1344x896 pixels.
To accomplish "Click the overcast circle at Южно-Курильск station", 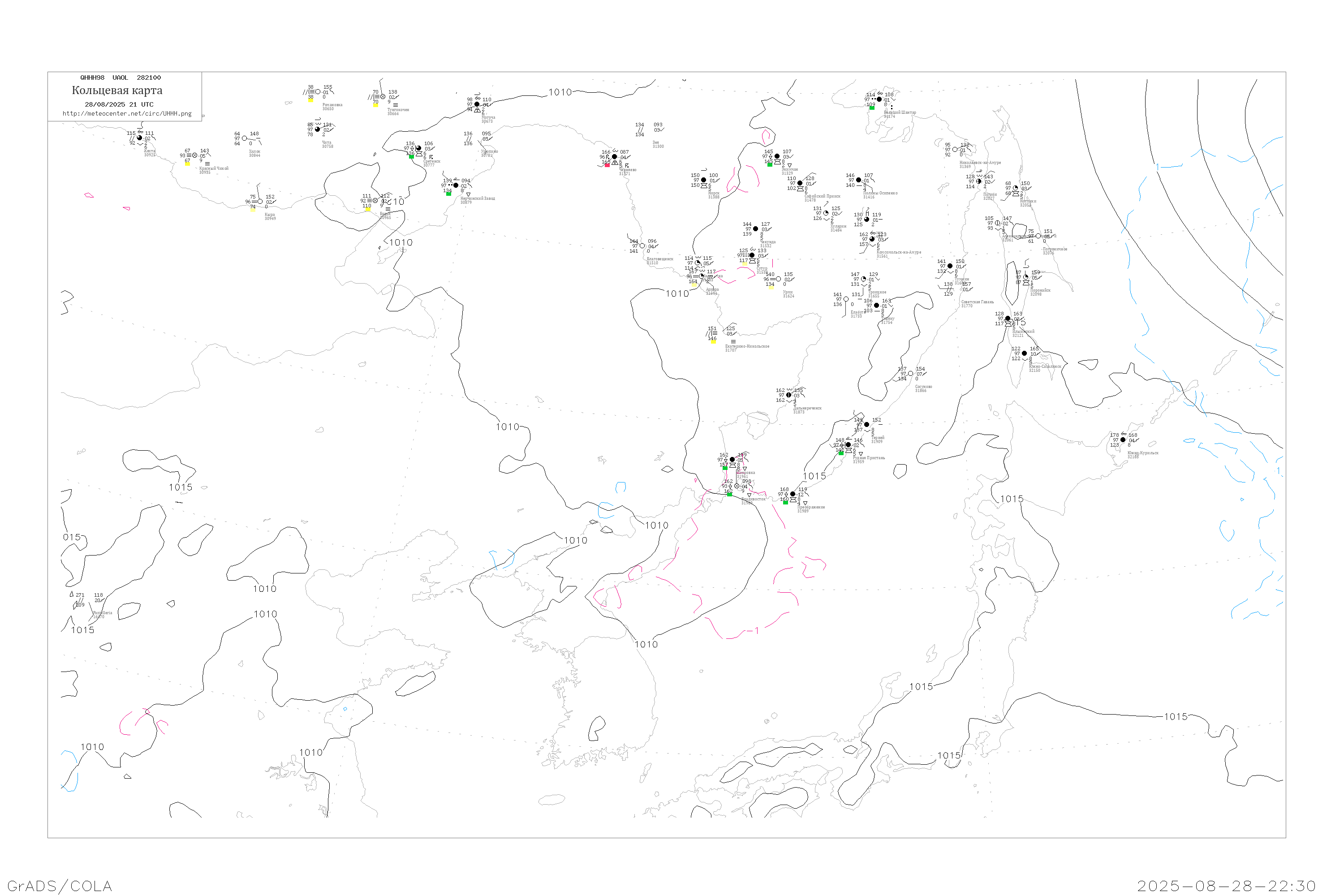I will [x=1123, y=439].
